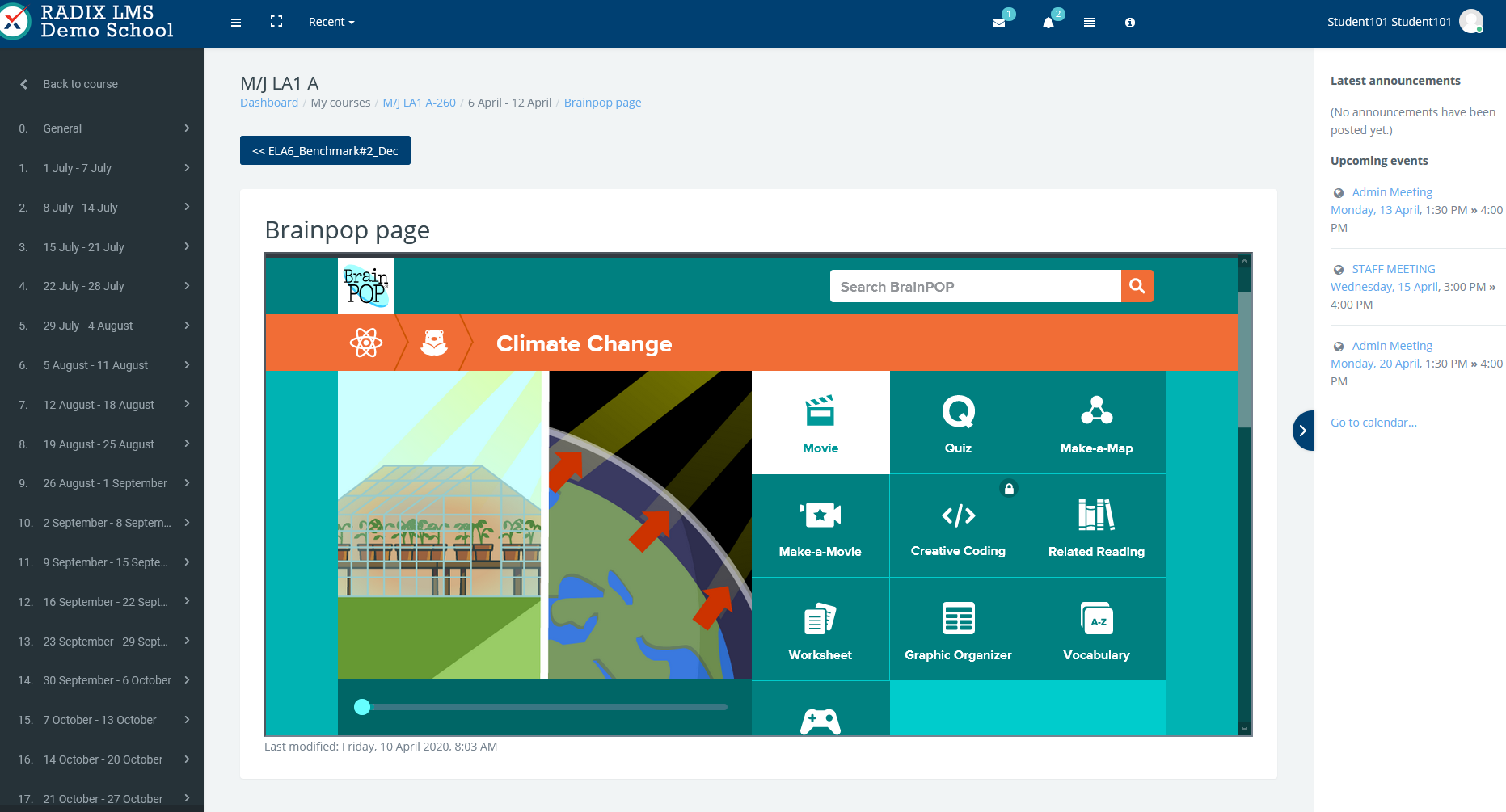The height and width of the screenshot is (812, 1506).
Task: Open the Creative Coding tile
Action: [x=958, y=526]
